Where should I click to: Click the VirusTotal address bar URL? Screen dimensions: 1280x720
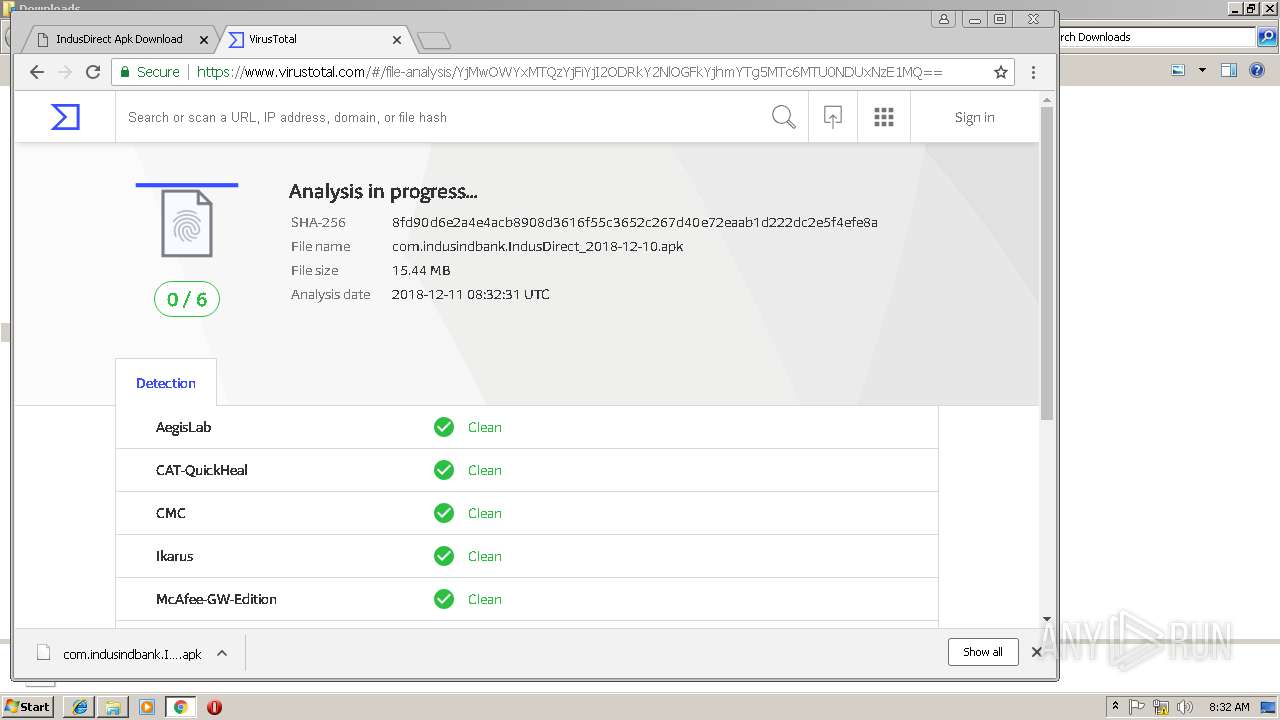click(x=569, y=72)
